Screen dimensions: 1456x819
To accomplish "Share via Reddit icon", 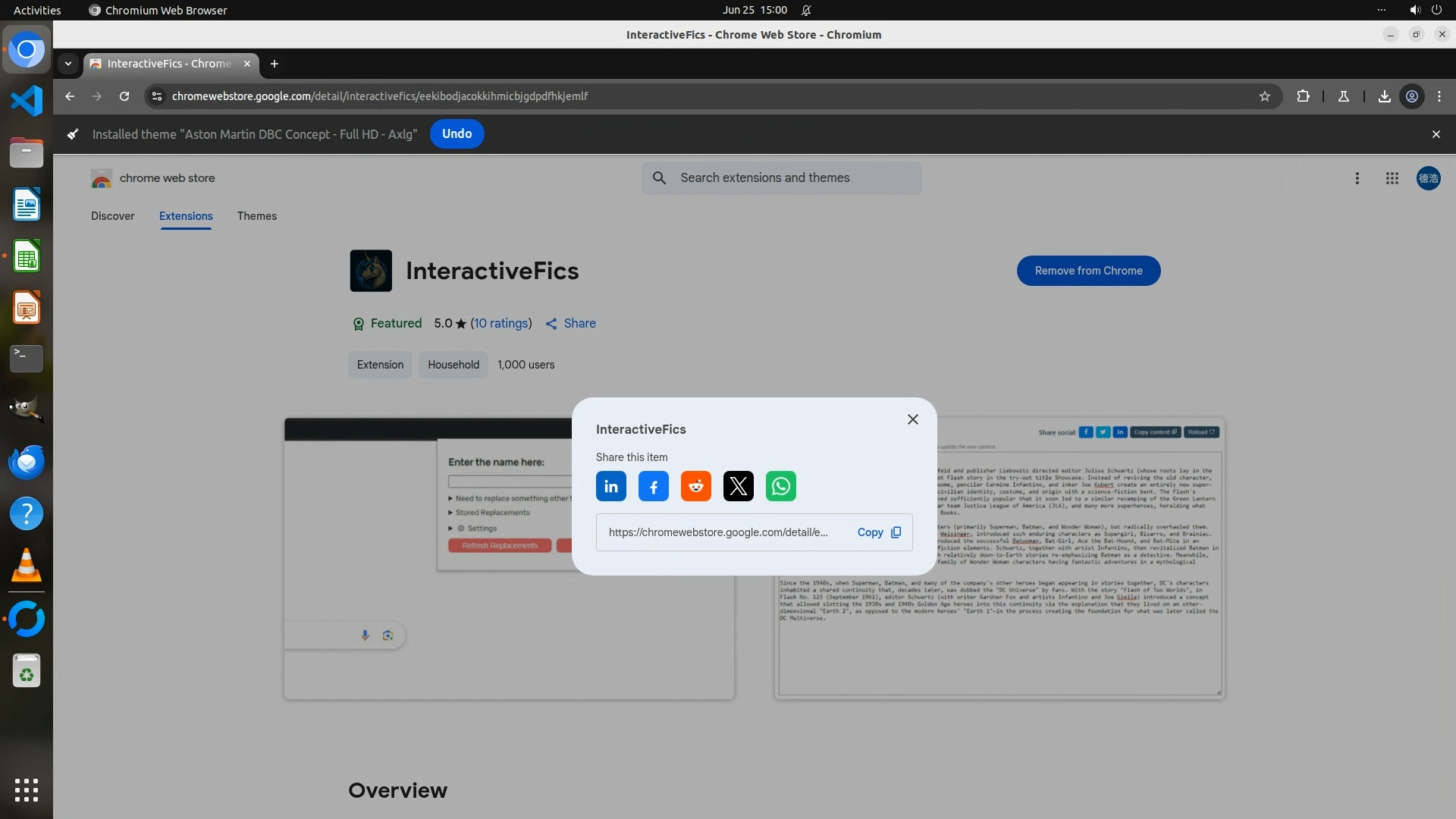I will click(695, 486).
